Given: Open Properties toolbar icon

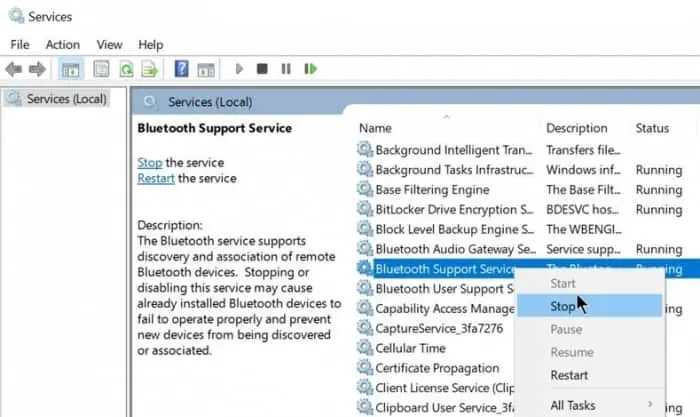Looking at the screenshot, I should click(101, 69).
